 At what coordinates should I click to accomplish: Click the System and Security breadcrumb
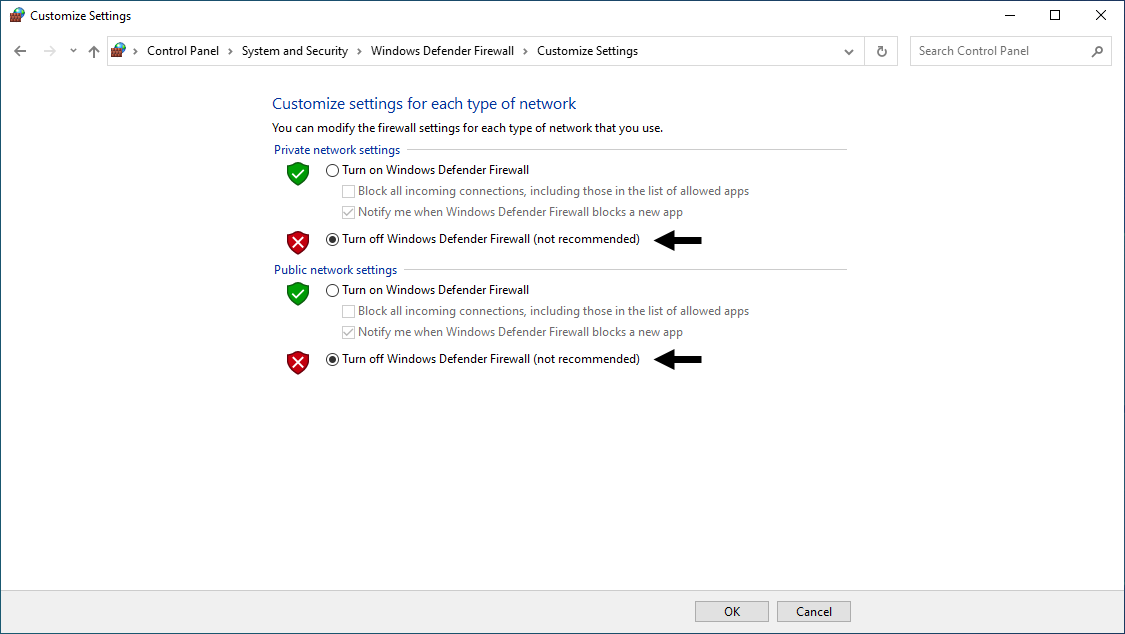pos(295,51)
